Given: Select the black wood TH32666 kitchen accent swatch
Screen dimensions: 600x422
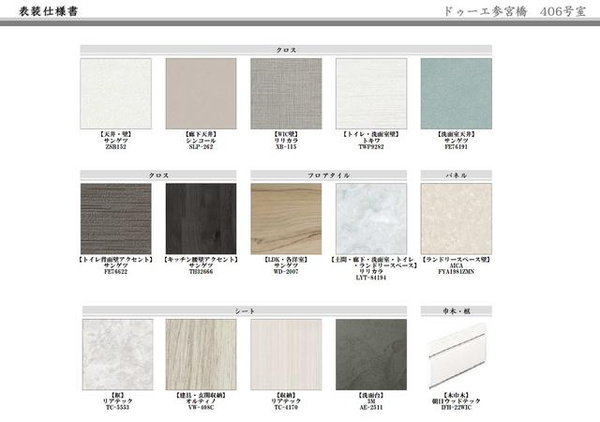Looking at the screenshot, I should pos(201,218).
